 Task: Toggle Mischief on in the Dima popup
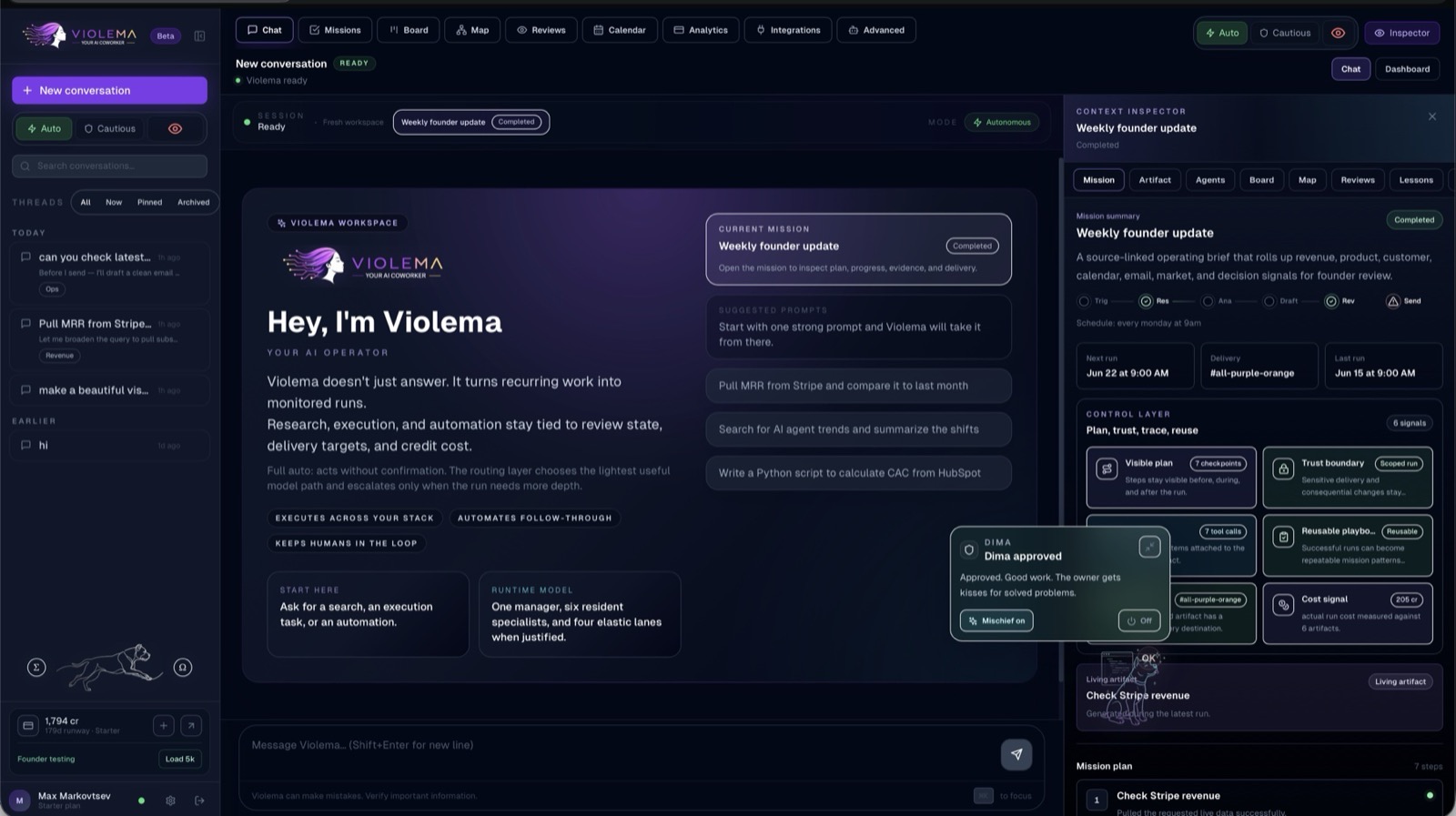[x=996, y=621]
